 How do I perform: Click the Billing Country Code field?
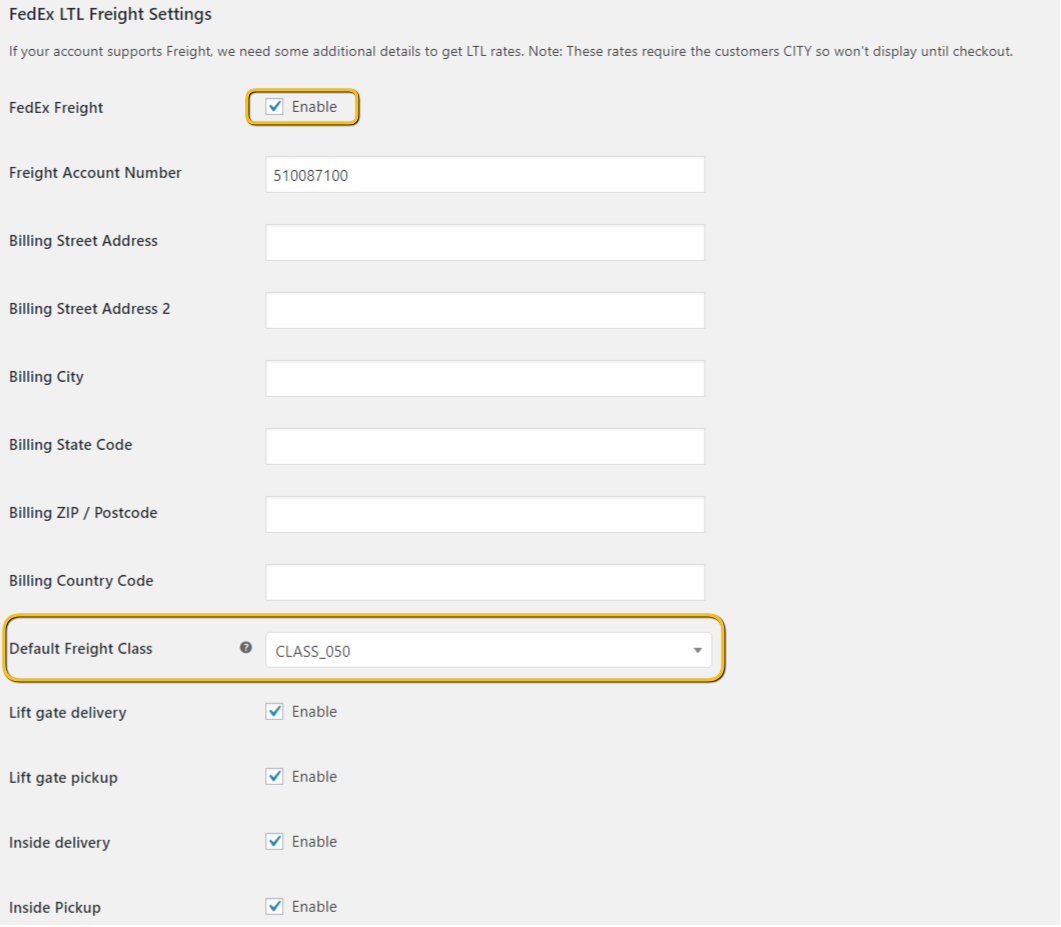point(485,583)
